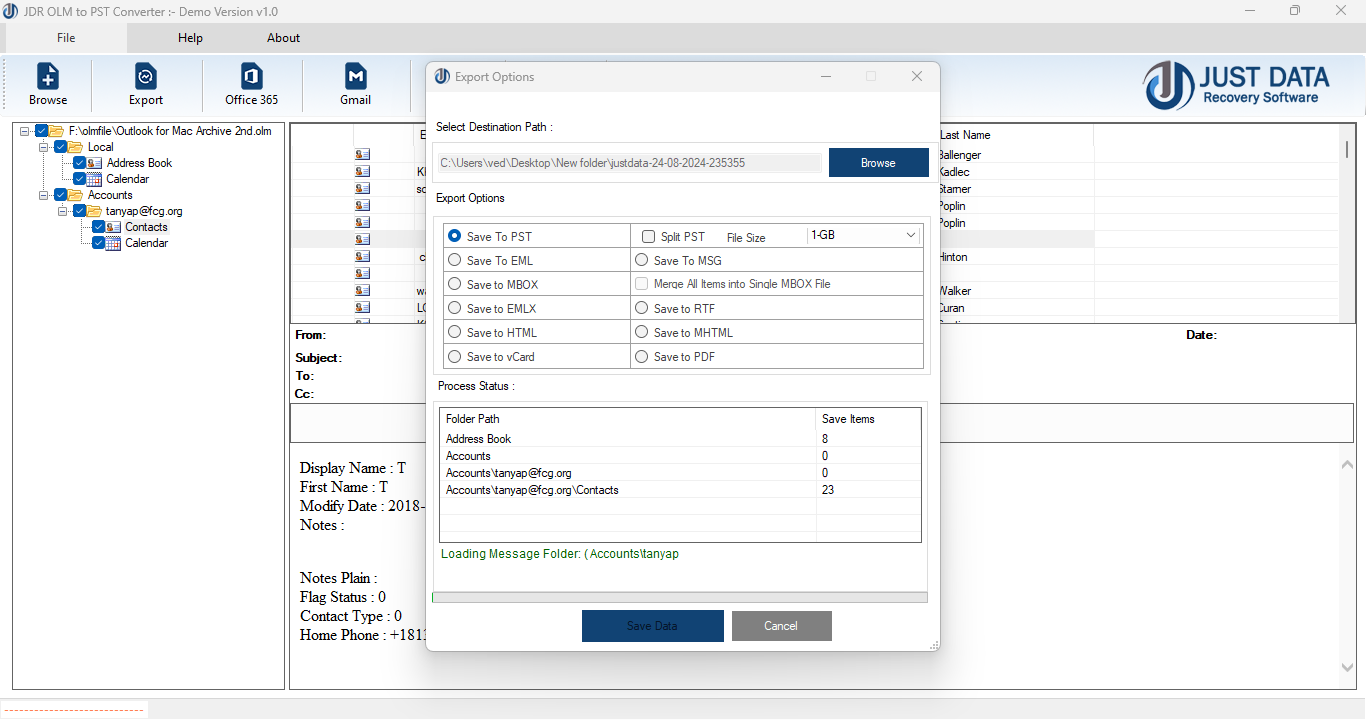
Task: Select the Save To PST radio option
Action: click(455, 236)
